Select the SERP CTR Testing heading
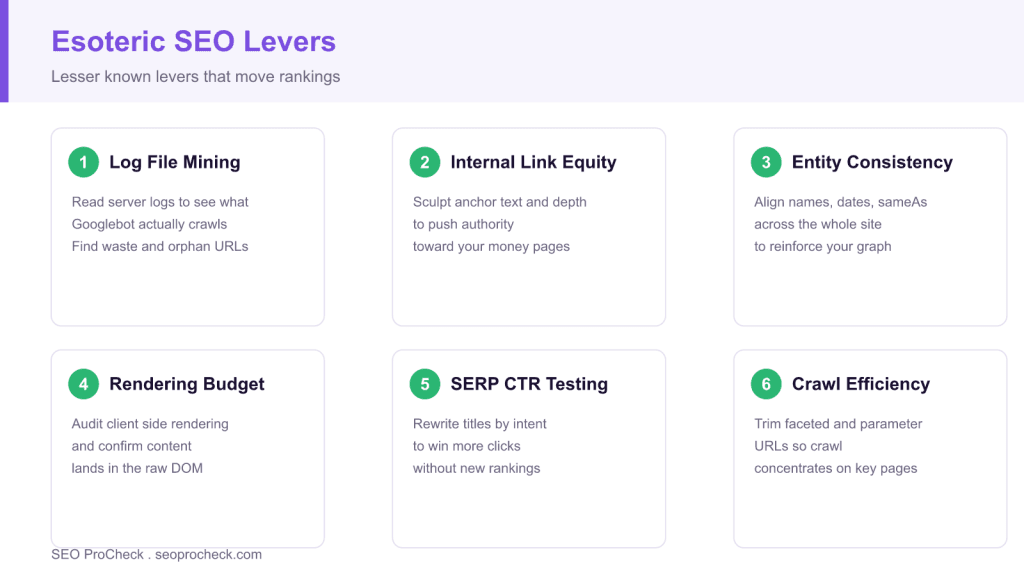Viewport: 1024px width, 576px height. (529, 384)
